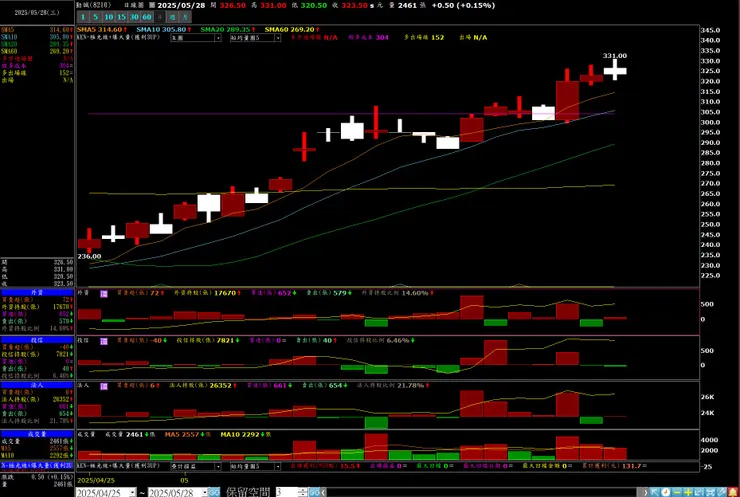Image resolution: width=740 pixels, height=497 pixels.
Task: Click the blue strategy row in lower-left panel
Action: point(37,466)
